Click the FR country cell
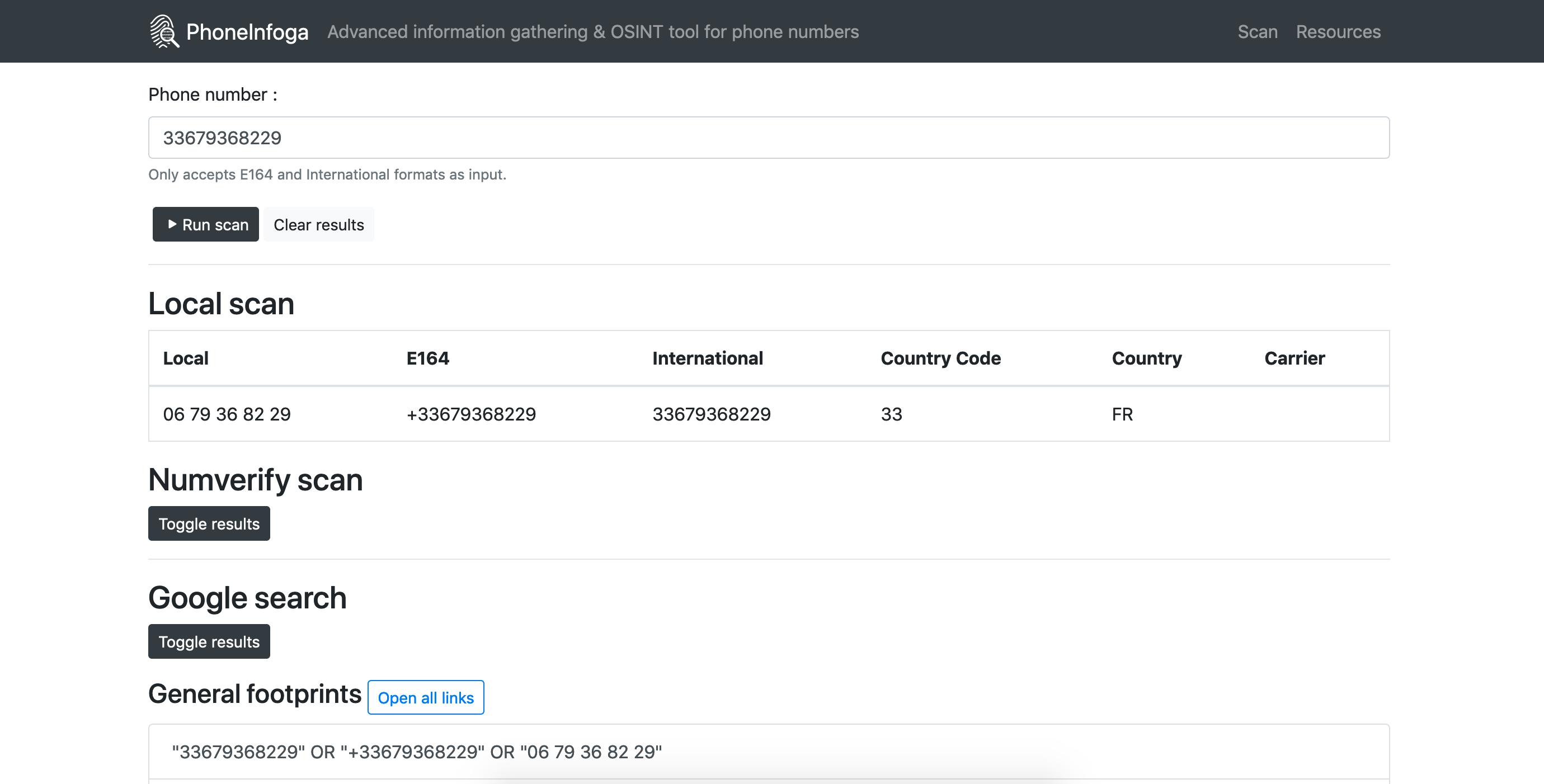This screenshot has height=784, width=1544. (x=1122, y=414)
